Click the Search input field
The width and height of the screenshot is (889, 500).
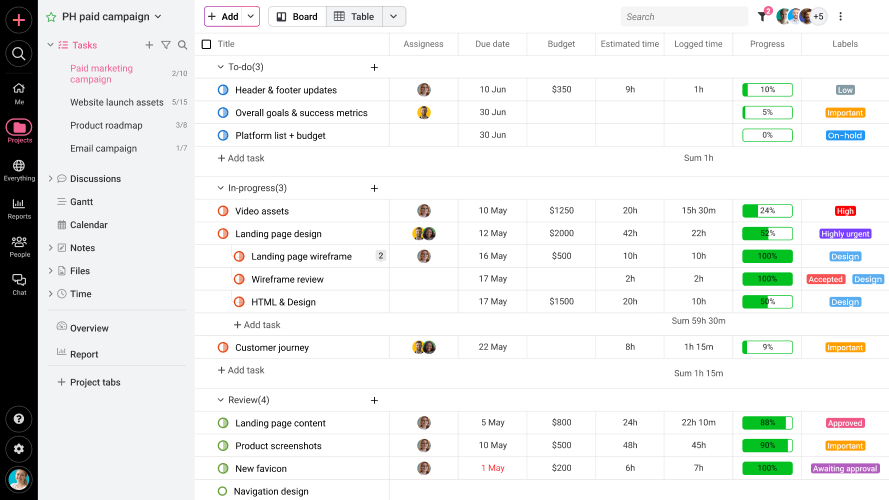pos(683,17)
